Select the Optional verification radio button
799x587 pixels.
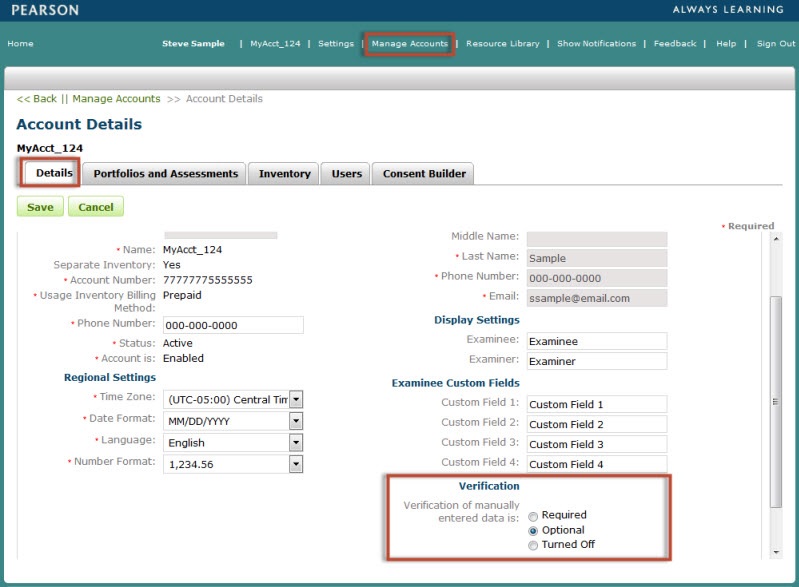coord(534,530)
